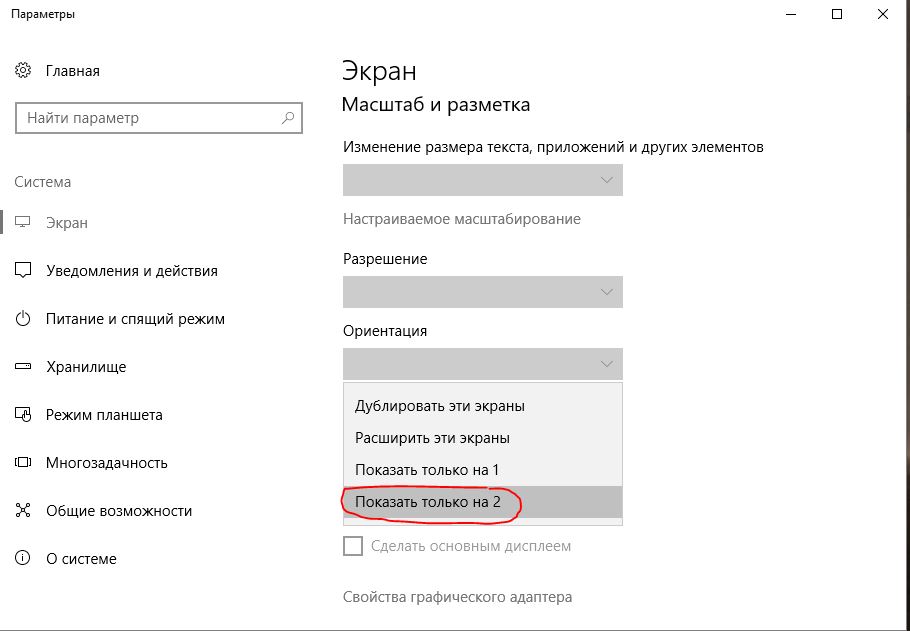Viewport: 910px width, 631px height.
Task: Select Дублировать эти экраны option
Action: [x=440, y=406]
